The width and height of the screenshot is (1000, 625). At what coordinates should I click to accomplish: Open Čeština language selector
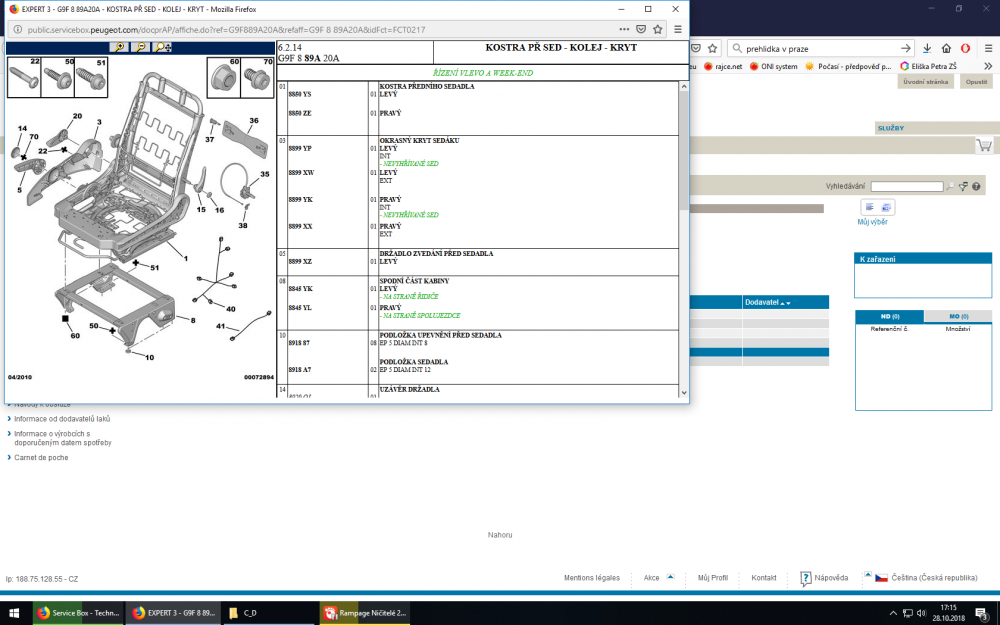(x=934, y=578)
